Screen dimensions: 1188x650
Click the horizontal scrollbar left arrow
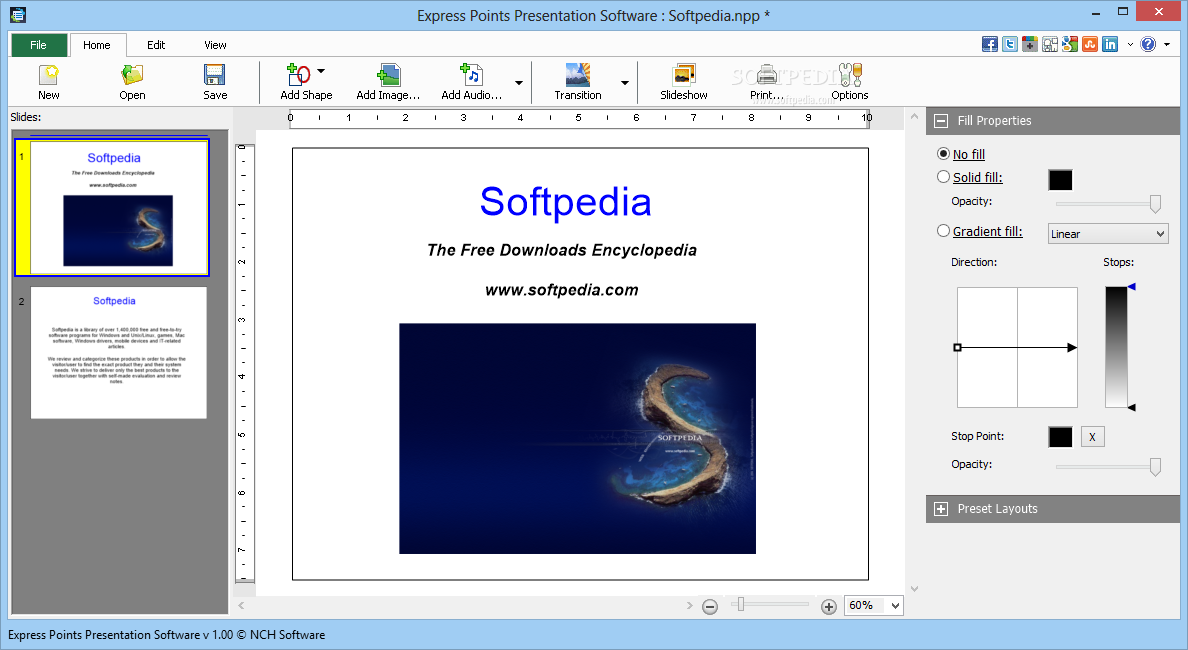(242, 605)
